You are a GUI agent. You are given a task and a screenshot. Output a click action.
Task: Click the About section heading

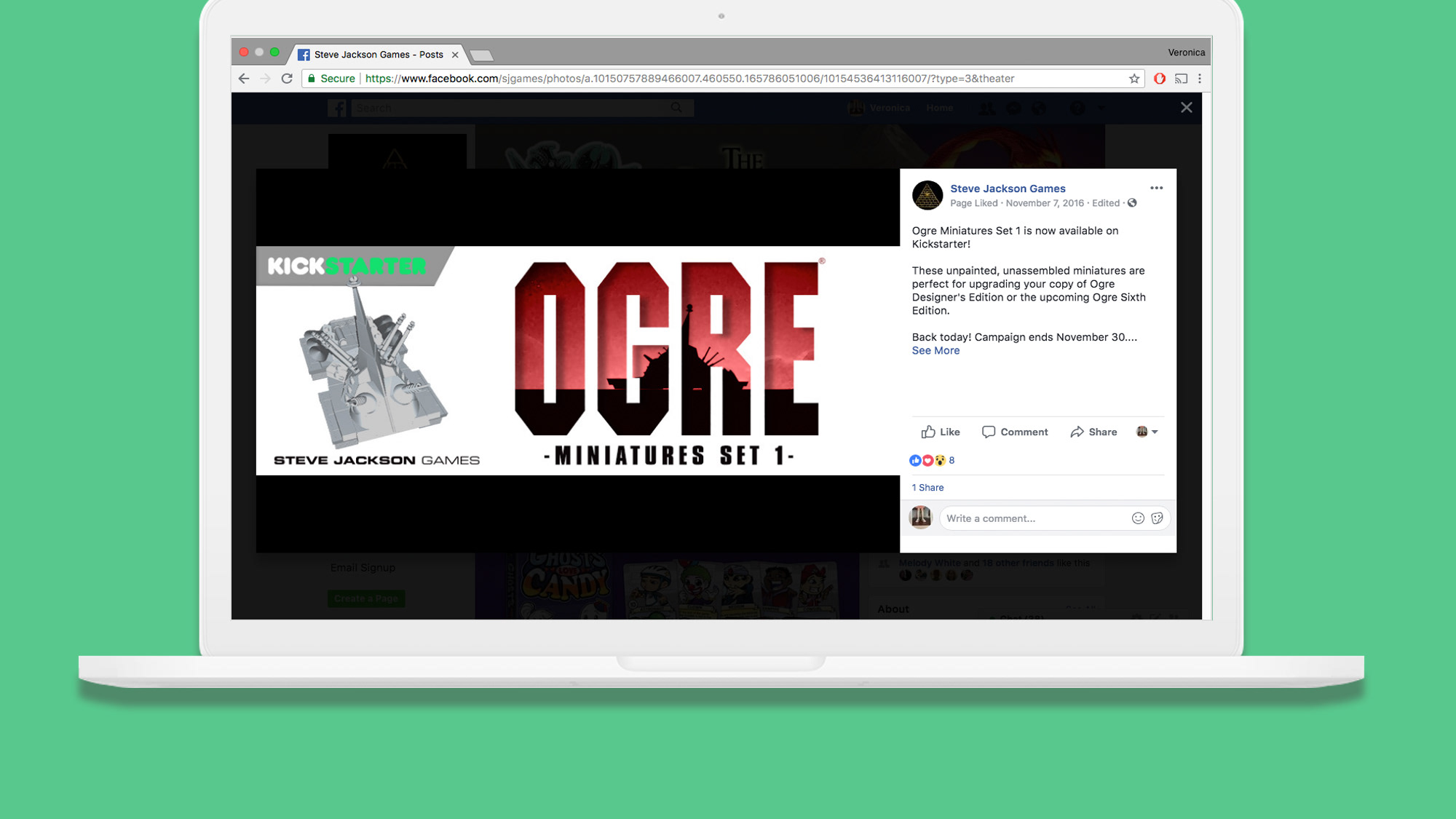(893, 609)
